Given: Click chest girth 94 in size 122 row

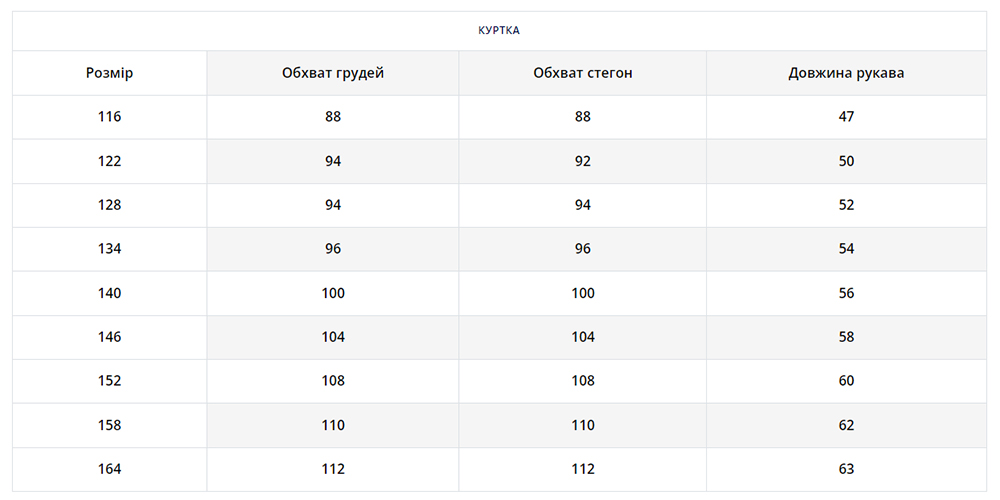Looking at the screenshot, I should tap(333, 161).
